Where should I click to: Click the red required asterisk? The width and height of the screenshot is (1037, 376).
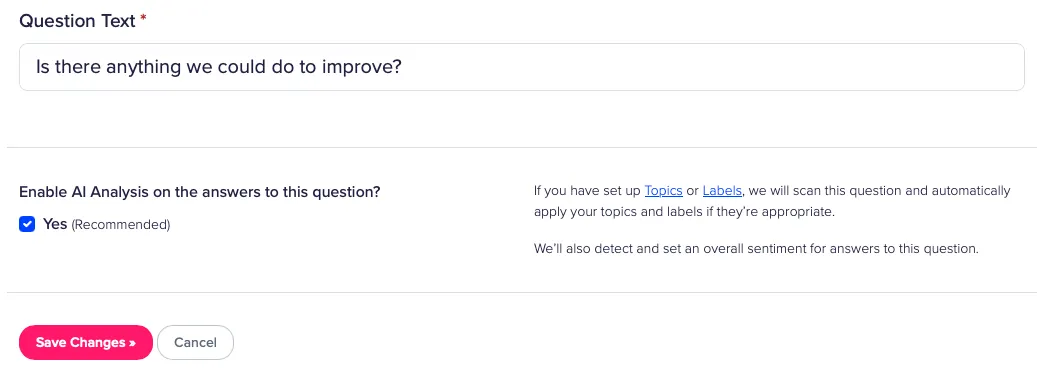click(143, 18)
